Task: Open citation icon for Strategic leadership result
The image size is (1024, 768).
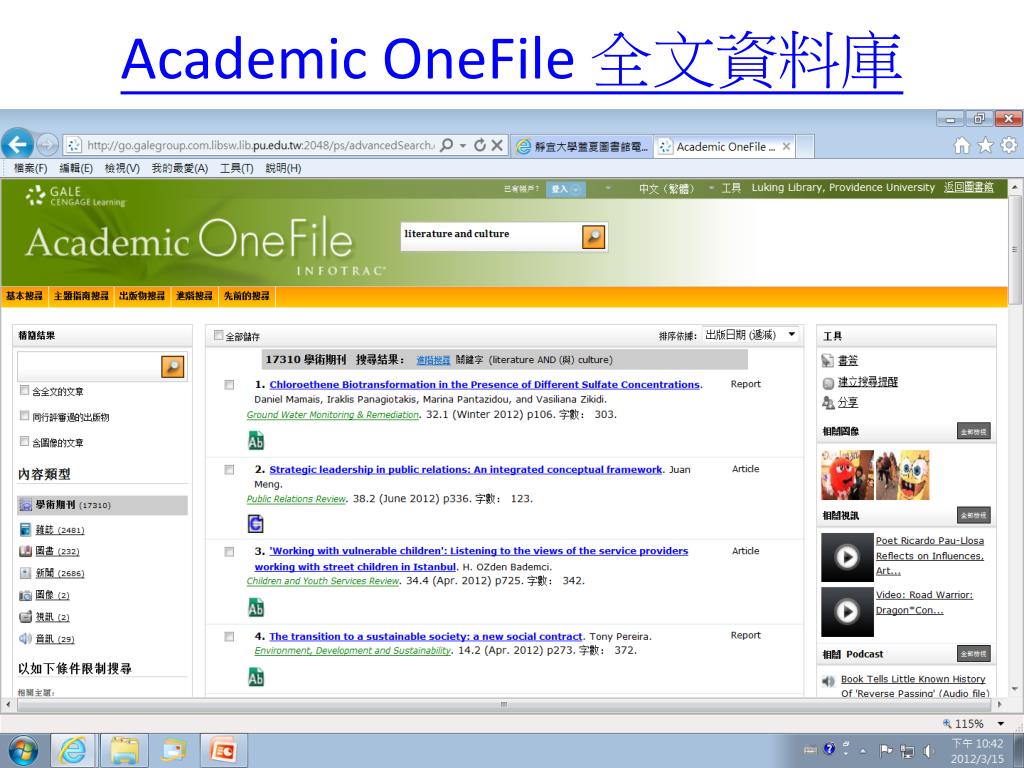Action: pos(256,524)
